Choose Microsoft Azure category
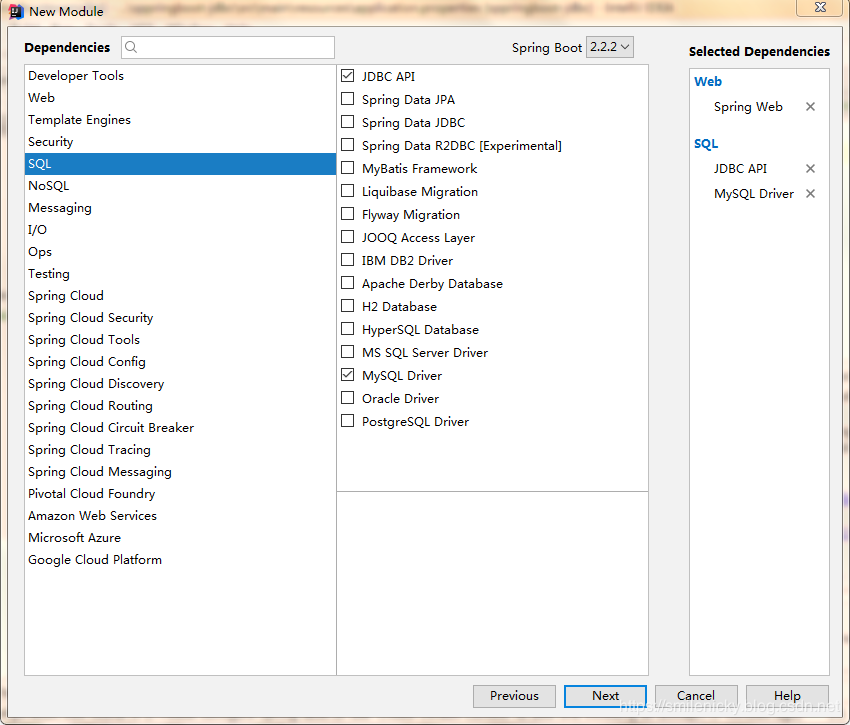The width and height of the screenshot is (850, 725). pyautogui.click(x=180, y=538)
